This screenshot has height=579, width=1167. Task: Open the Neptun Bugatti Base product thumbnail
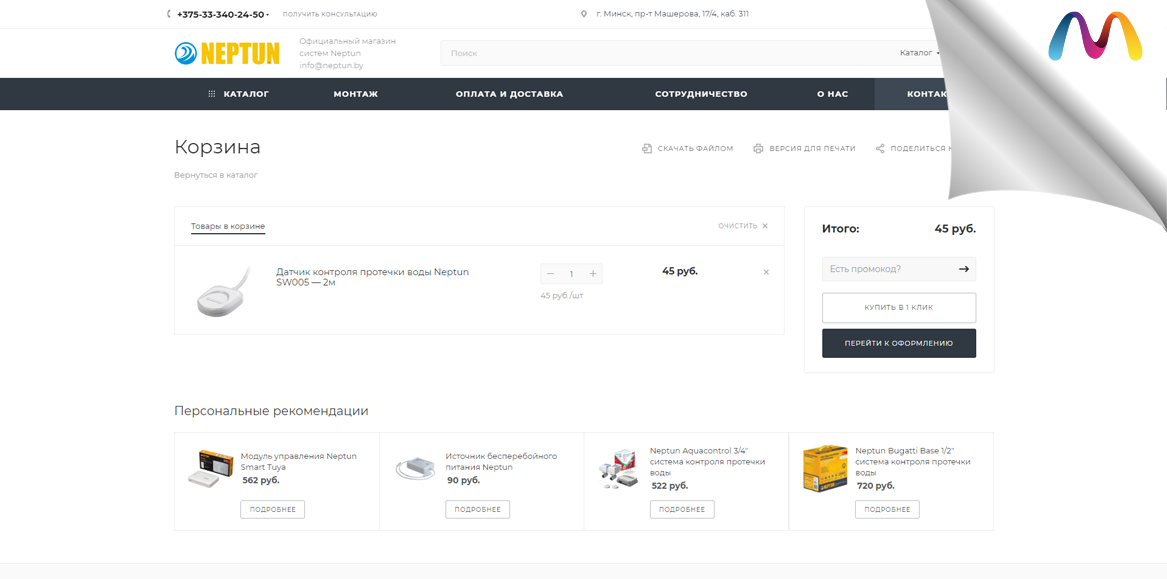click(825, 468)
